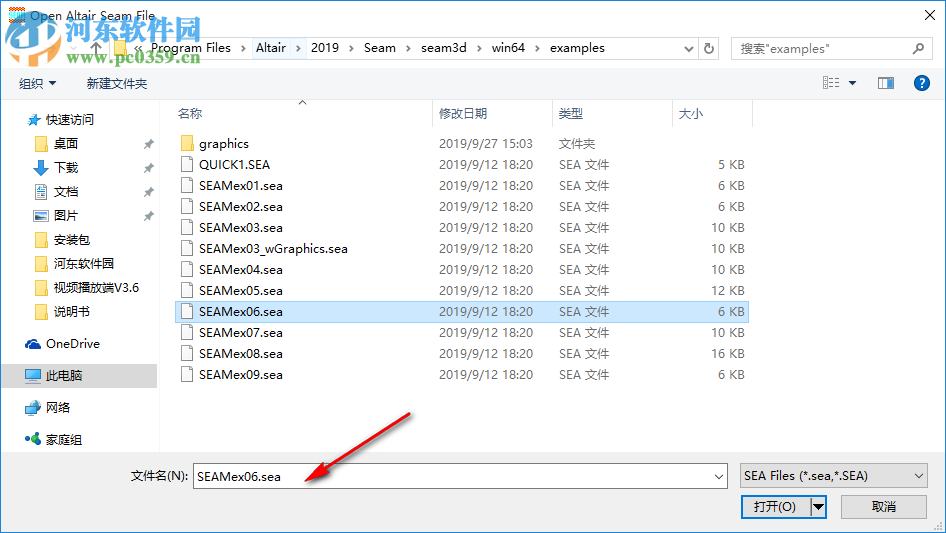
Task: Click OneDrive cloud icon
Action: point(33,344)
